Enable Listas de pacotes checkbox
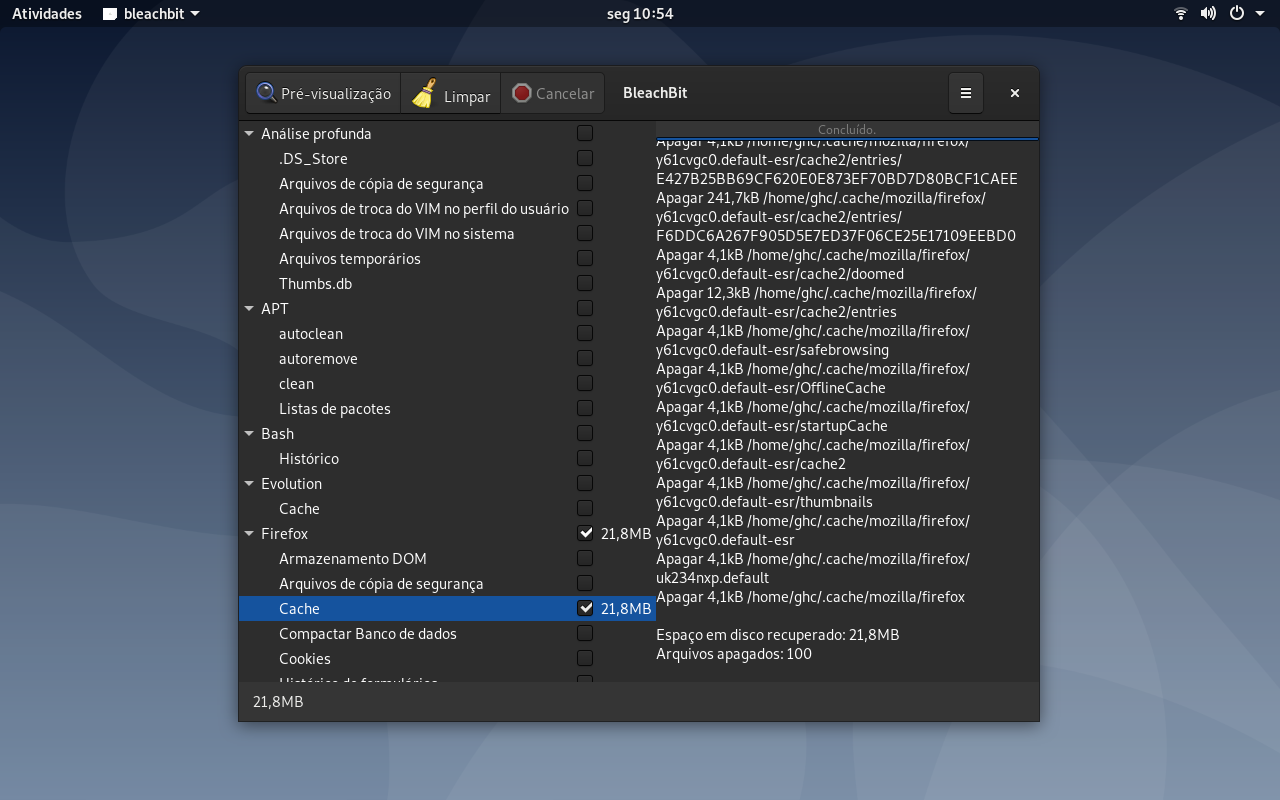The height and width of the screenshot is (800, 1280). (x=585, y=408)
